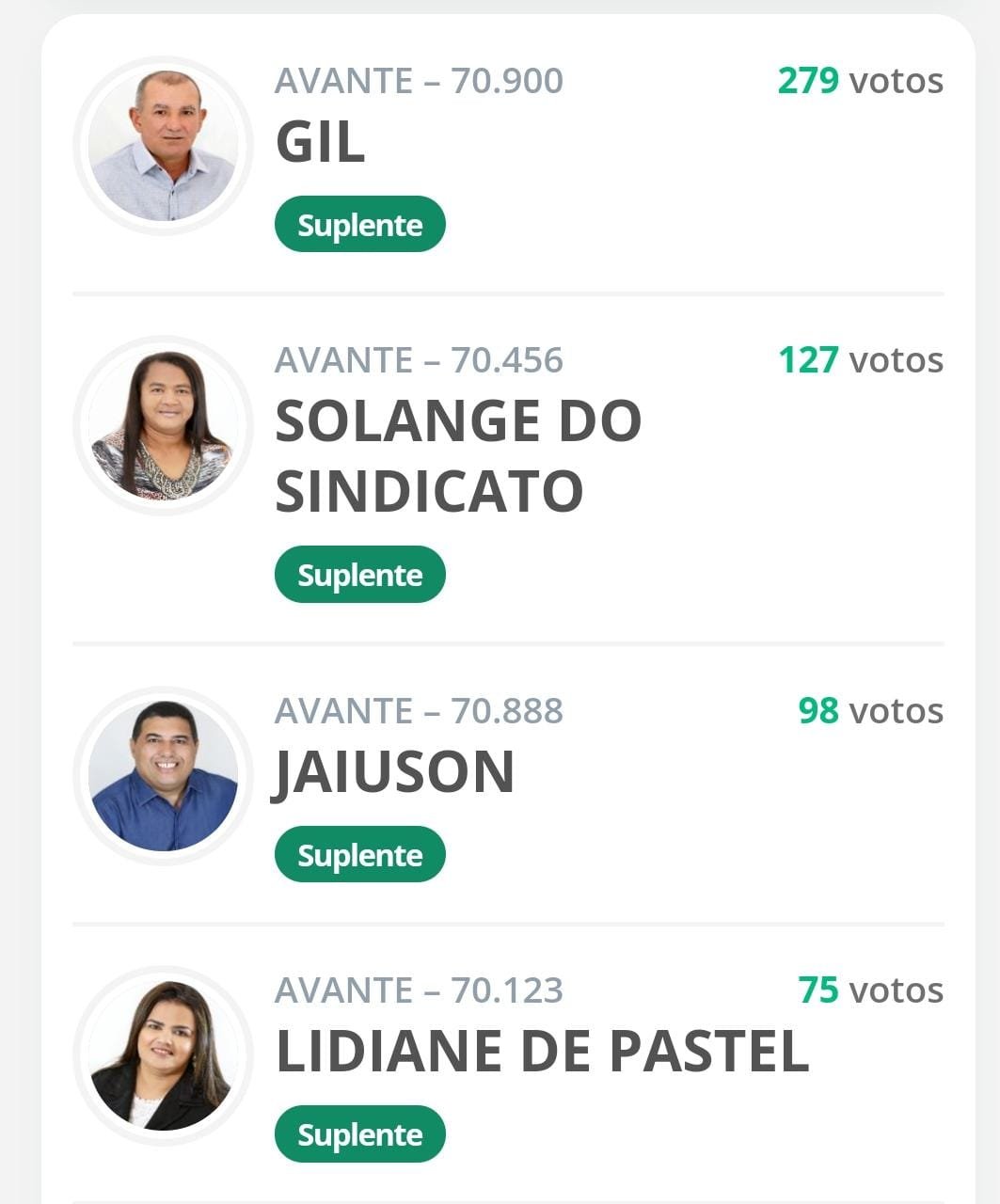Select the photo beside Lidiane de Pastel
Image resolution: width=1000 pixels, height=1204 pixels.
(x=163, y=1055)
